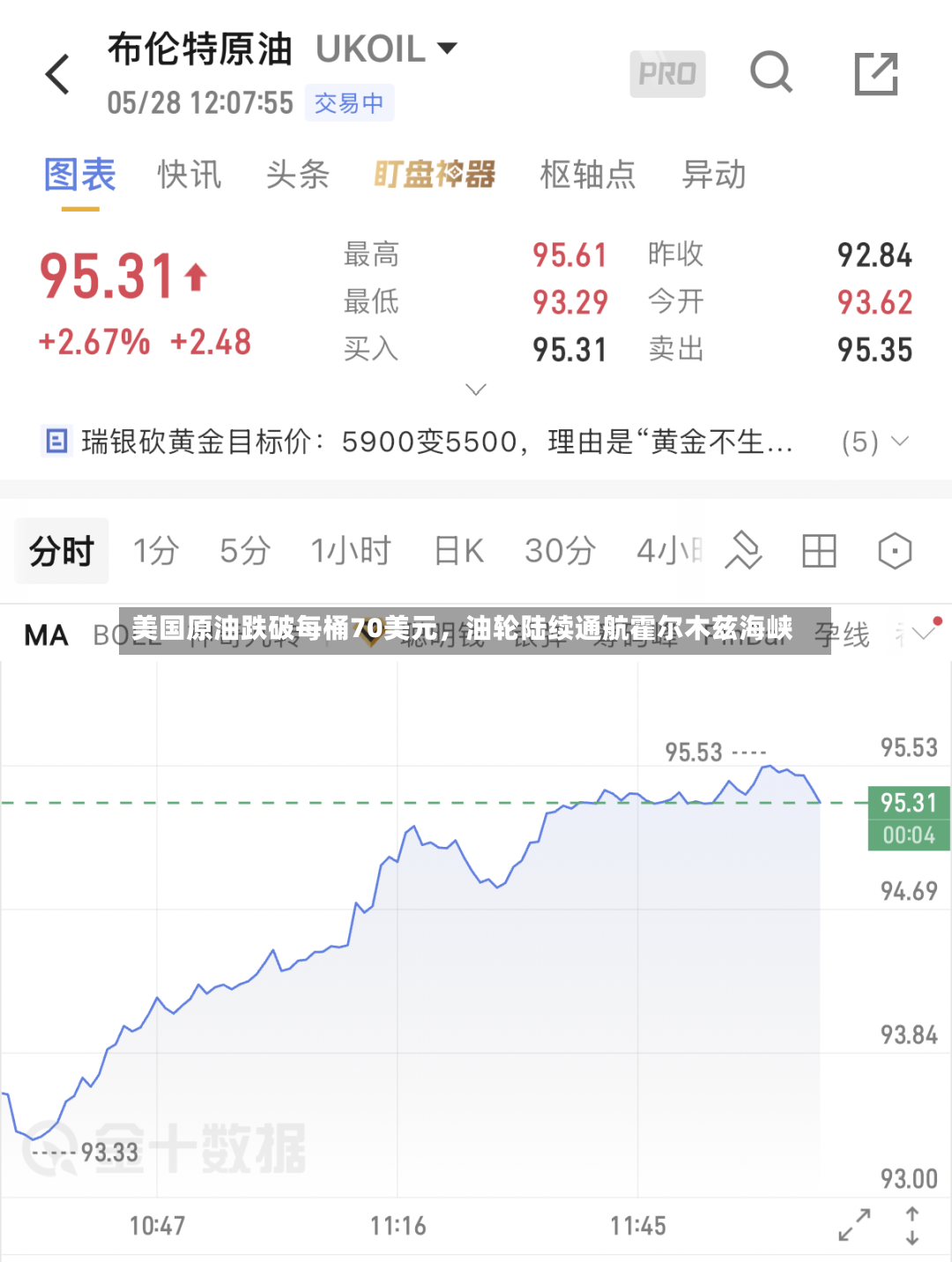952x1262 pixels.
Task: Select the MA indicator
Action: tap(46, 635)
